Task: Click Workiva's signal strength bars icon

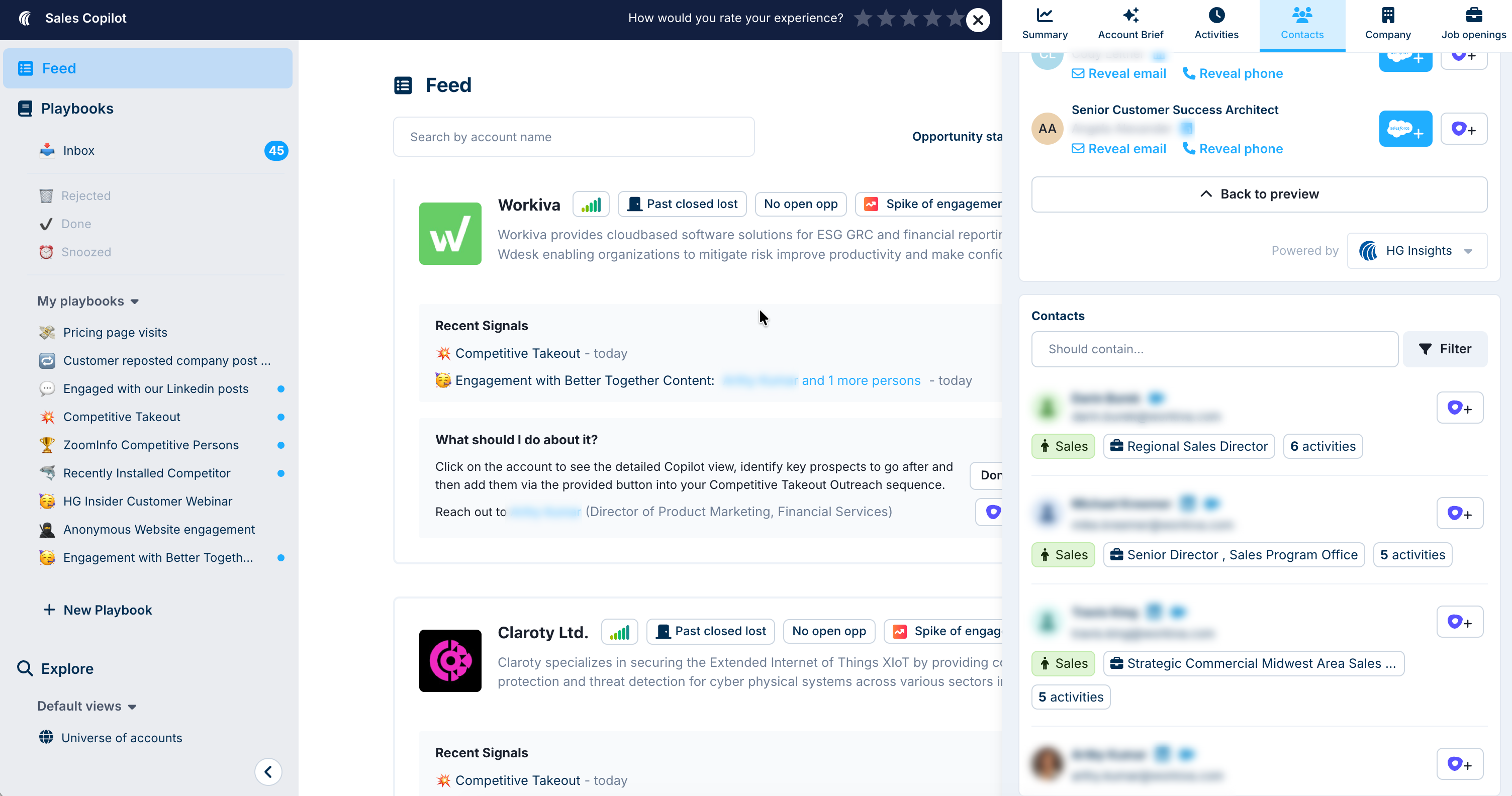Action: point(591,204)
